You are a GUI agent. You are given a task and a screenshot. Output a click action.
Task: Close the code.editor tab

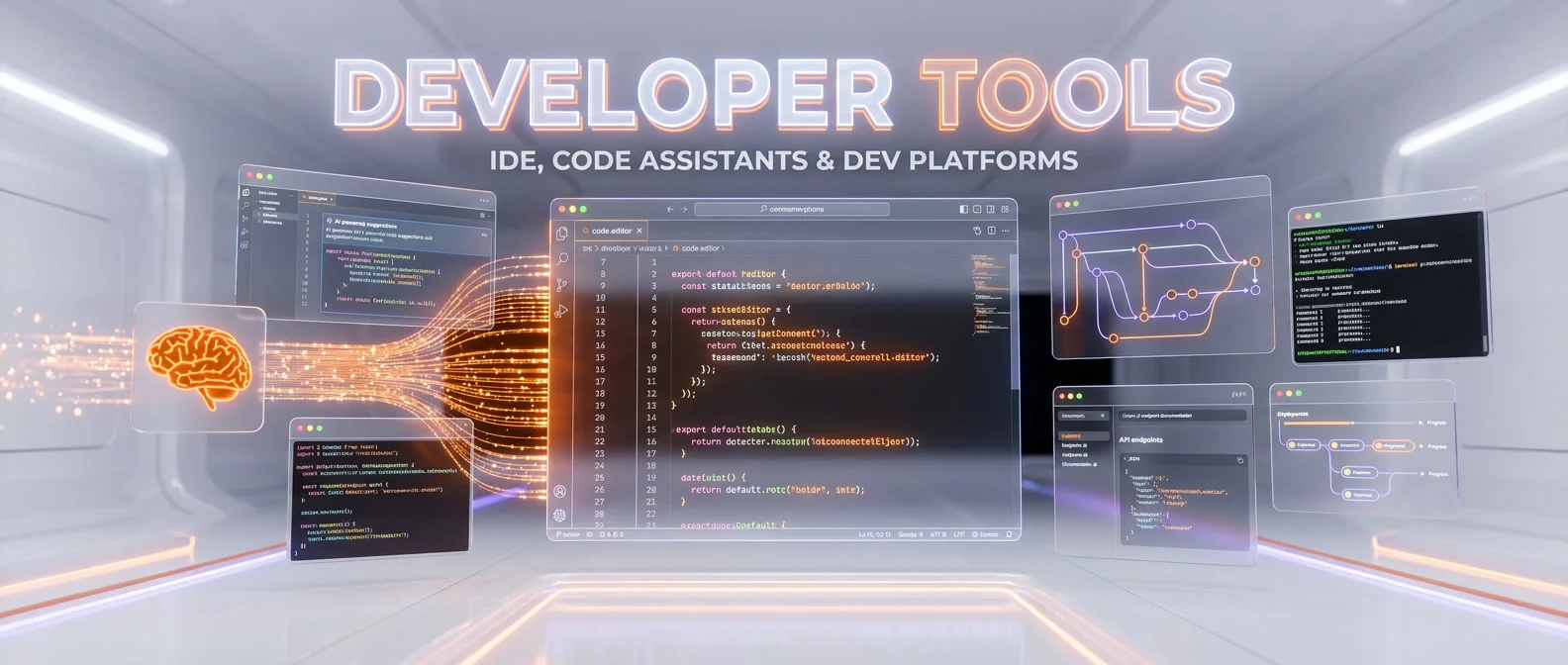[639, 231]
